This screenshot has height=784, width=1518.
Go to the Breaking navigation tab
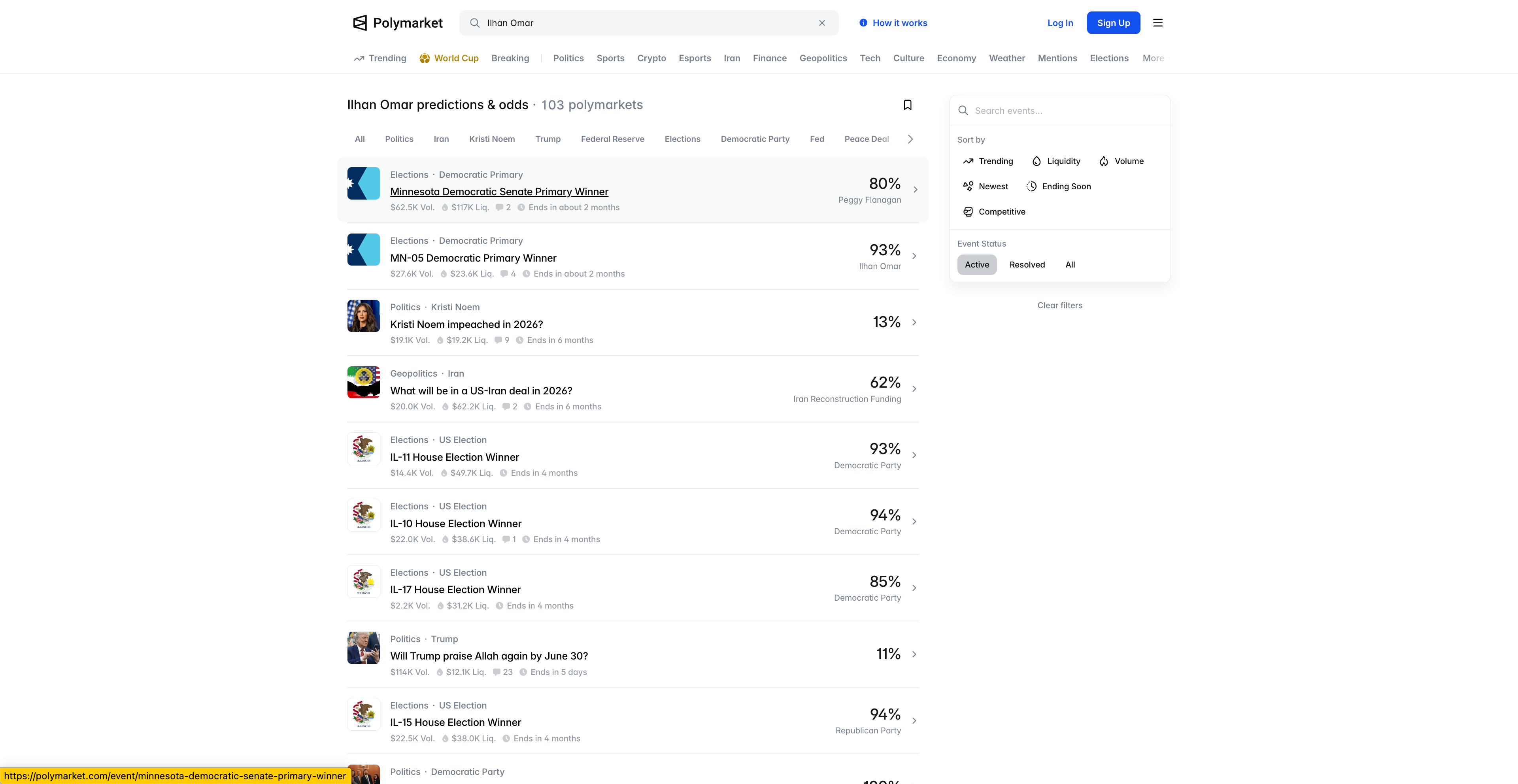click(510, 58)
